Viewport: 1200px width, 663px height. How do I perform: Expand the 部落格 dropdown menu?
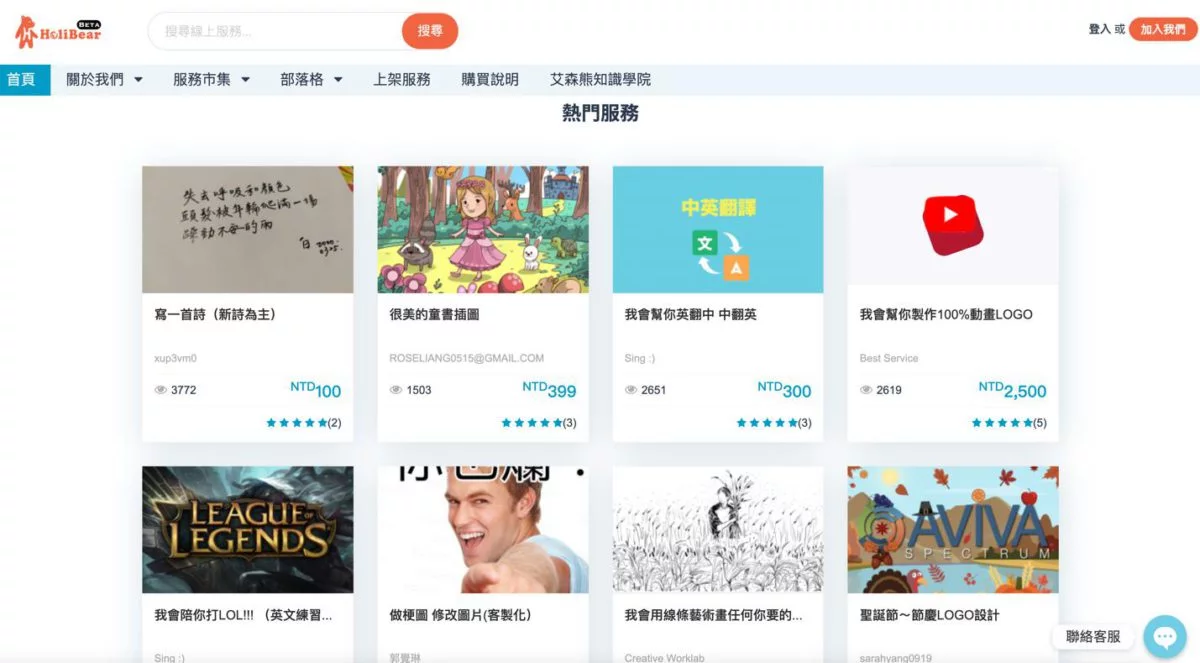(311, 79)
